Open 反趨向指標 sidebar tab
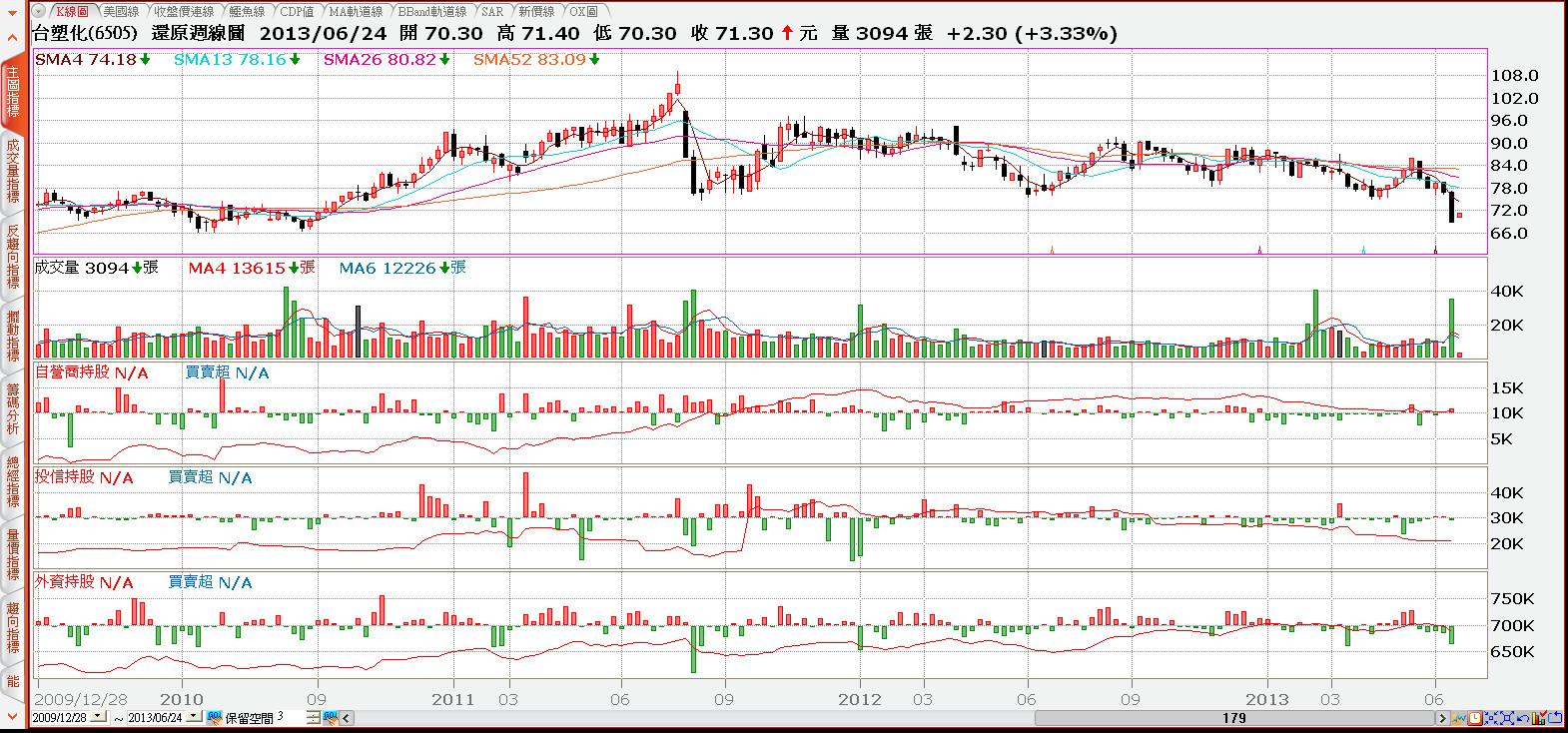1568x733 pixels. point(13,257)
